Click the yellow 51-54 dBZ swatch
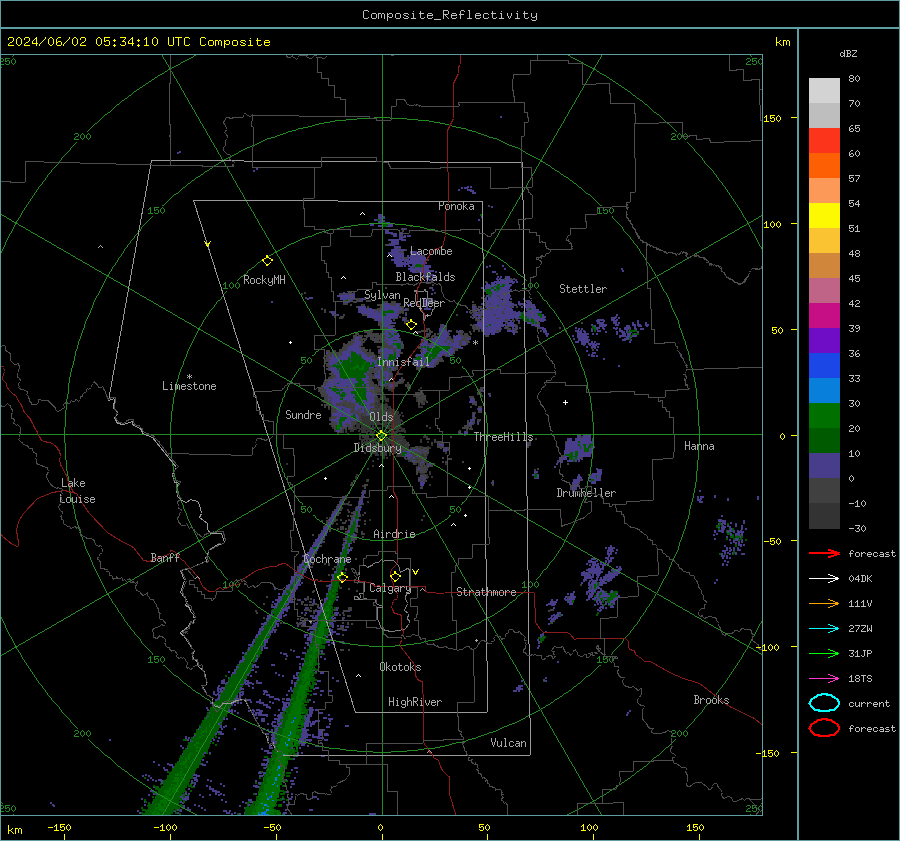Image resolution: width=900 pixels, height=841 pixels. tap(824, 216)
